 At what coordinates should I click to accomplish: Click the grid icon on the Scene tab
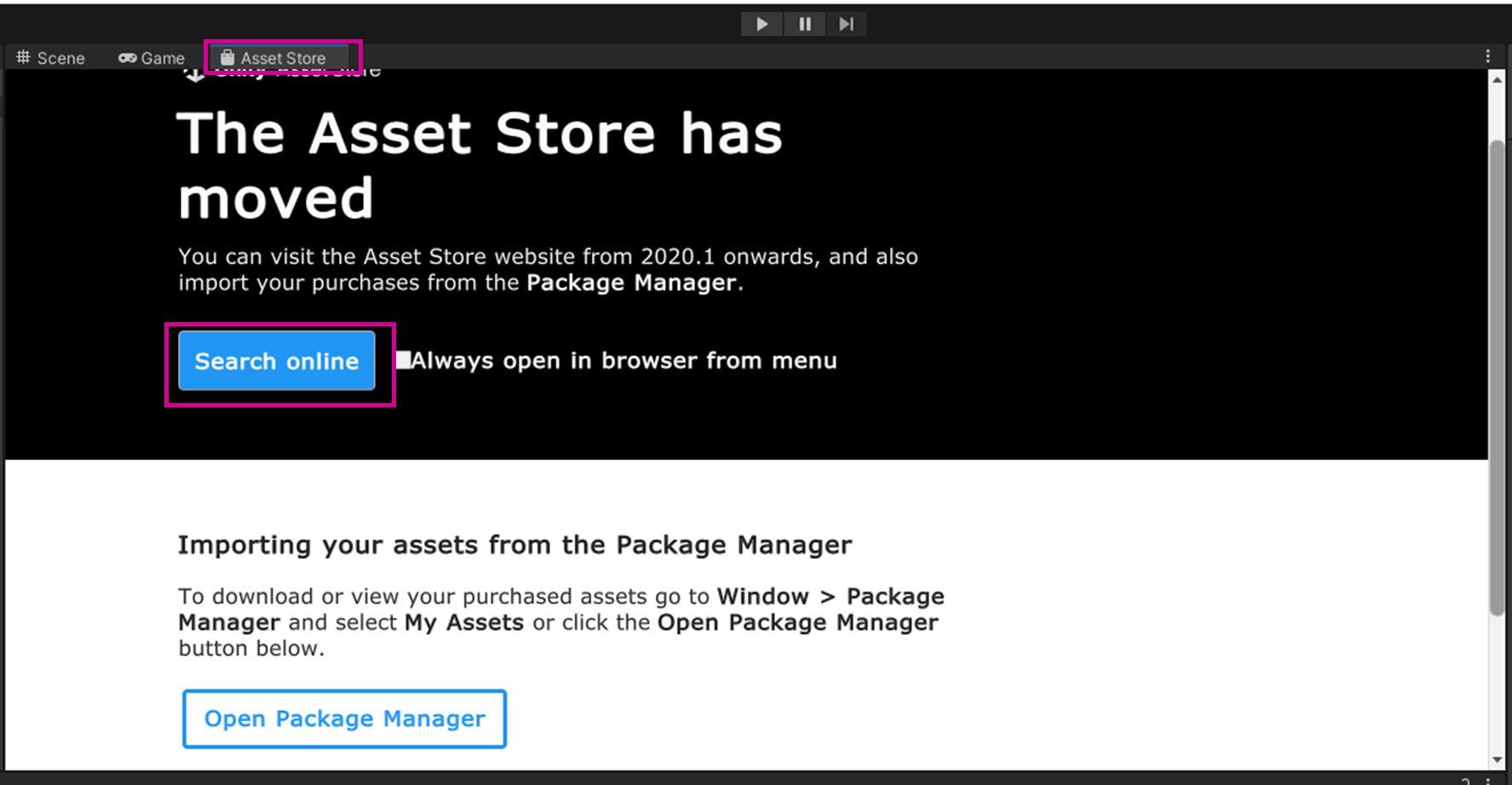[24, 57]
